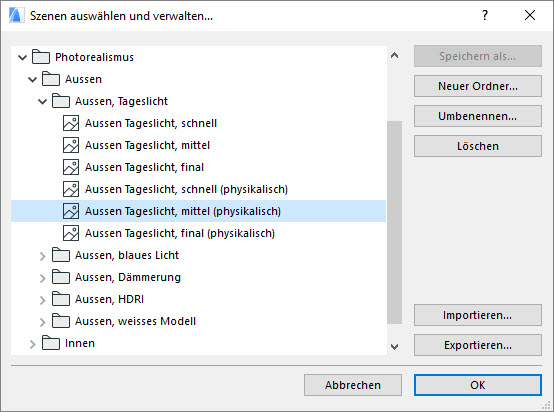Screen dimensions: 554x412
Task: Click the Umbenennen... button
Action: point(478,116)
